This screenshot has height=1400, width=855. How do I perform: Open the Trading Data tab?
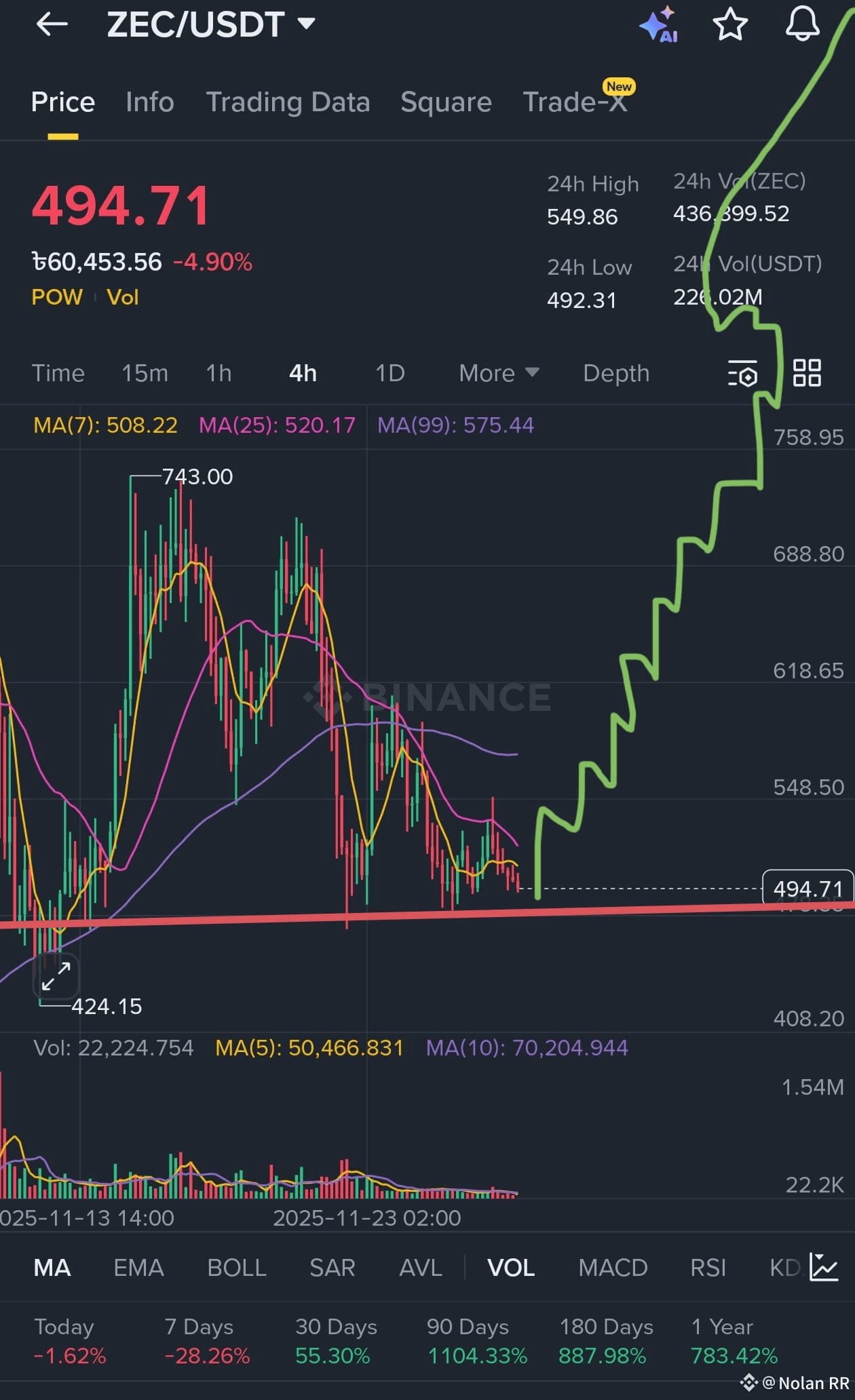pyautogui.click(x=288, y=102)
